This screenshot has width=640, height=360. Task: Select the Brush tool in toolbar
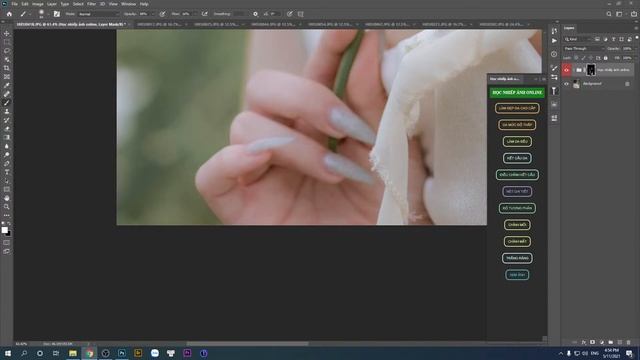[7, 103]
